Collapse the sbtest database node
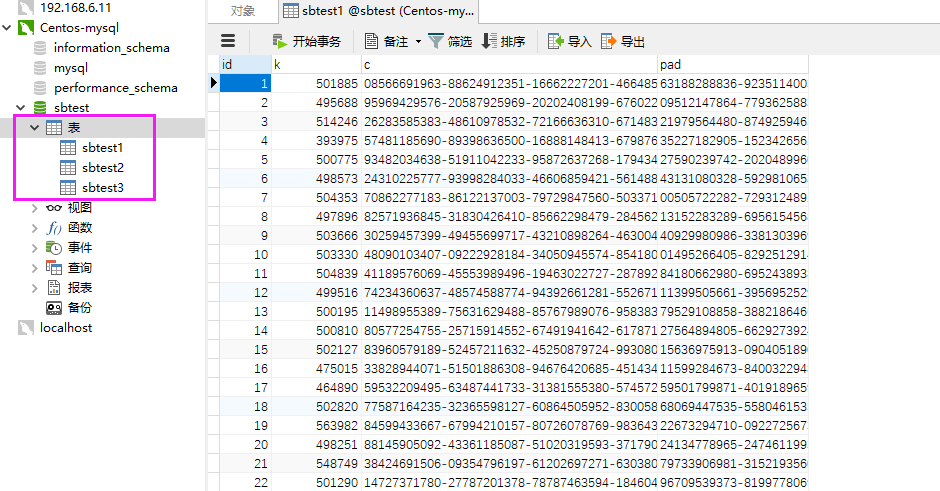The height and width of the screenshot is (491, 940). tap(21, 108)
